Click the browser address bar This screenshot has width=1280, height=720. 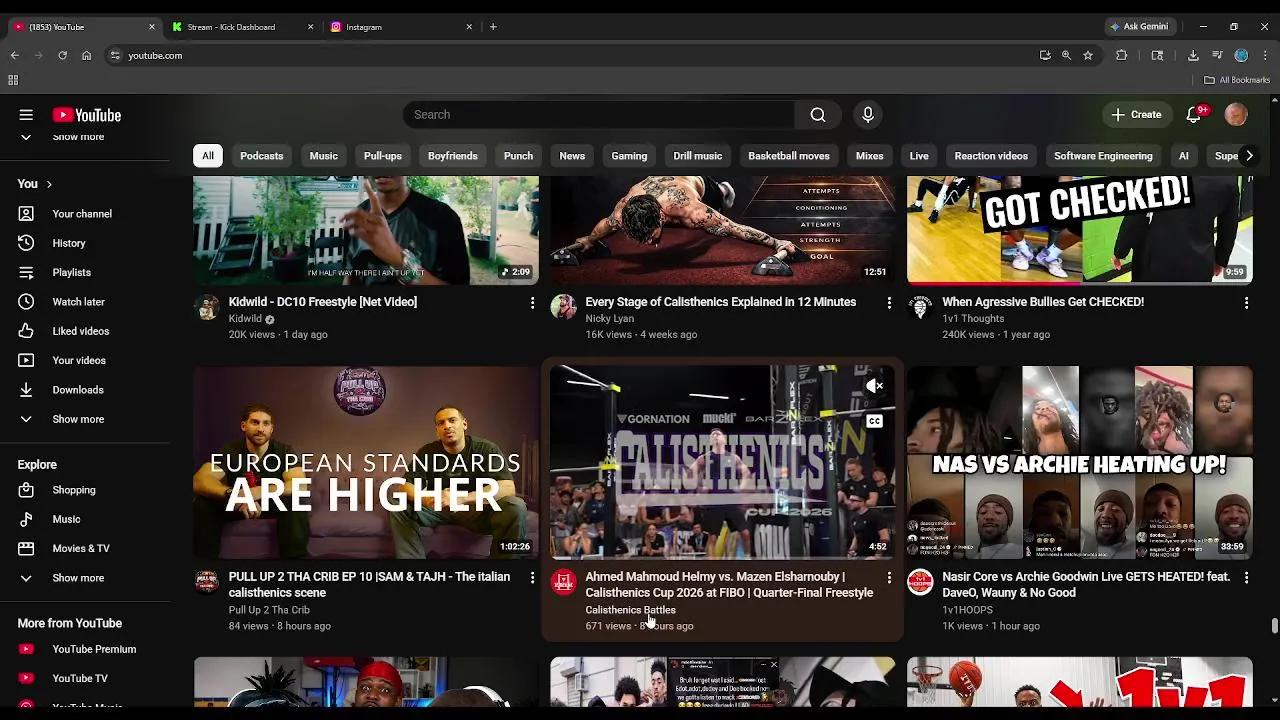[570, 56]
